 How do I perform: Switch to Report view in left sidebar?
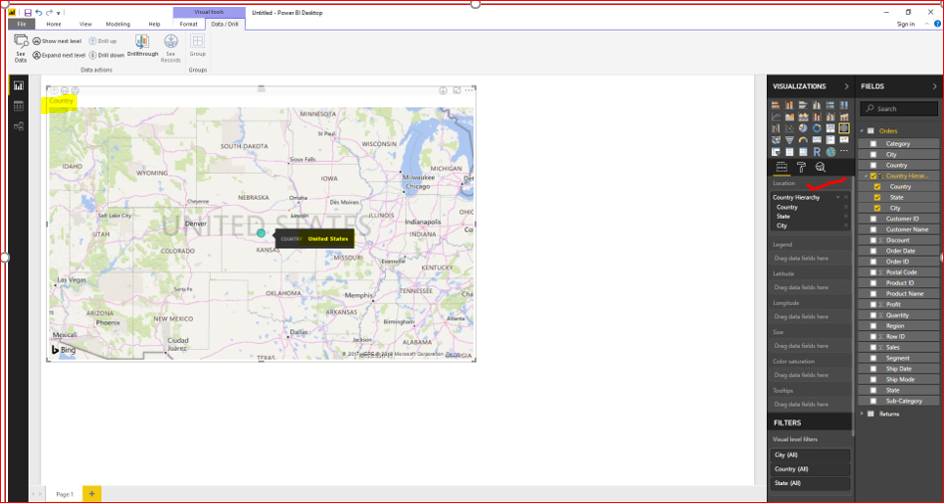pos(19,86)
